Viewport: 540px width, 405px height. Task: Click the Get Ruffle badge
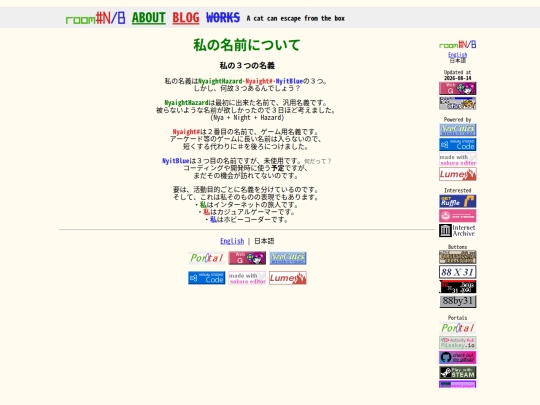[x=457, y=201]
